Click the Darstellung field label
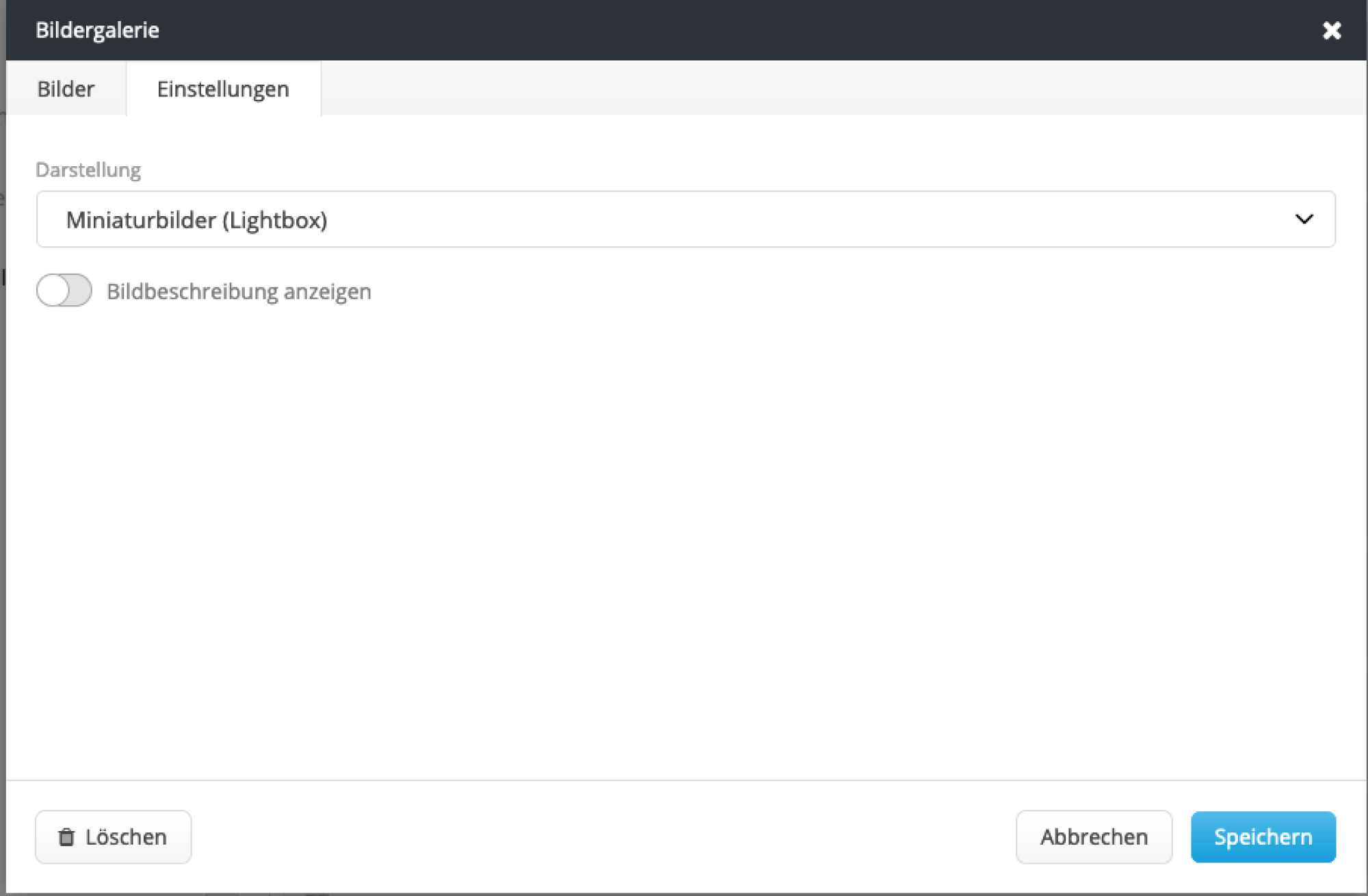The image size is (1368, 896). pyautogui.click(x=88, y=170)
